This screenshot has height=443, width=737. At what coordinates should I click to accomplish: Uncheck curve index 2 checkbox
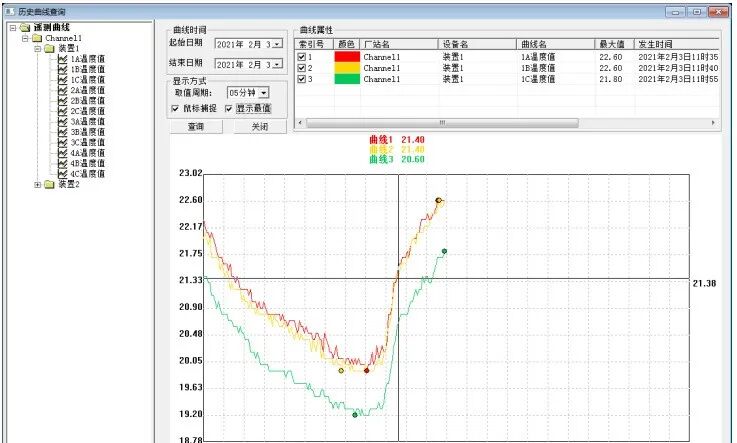302,68
